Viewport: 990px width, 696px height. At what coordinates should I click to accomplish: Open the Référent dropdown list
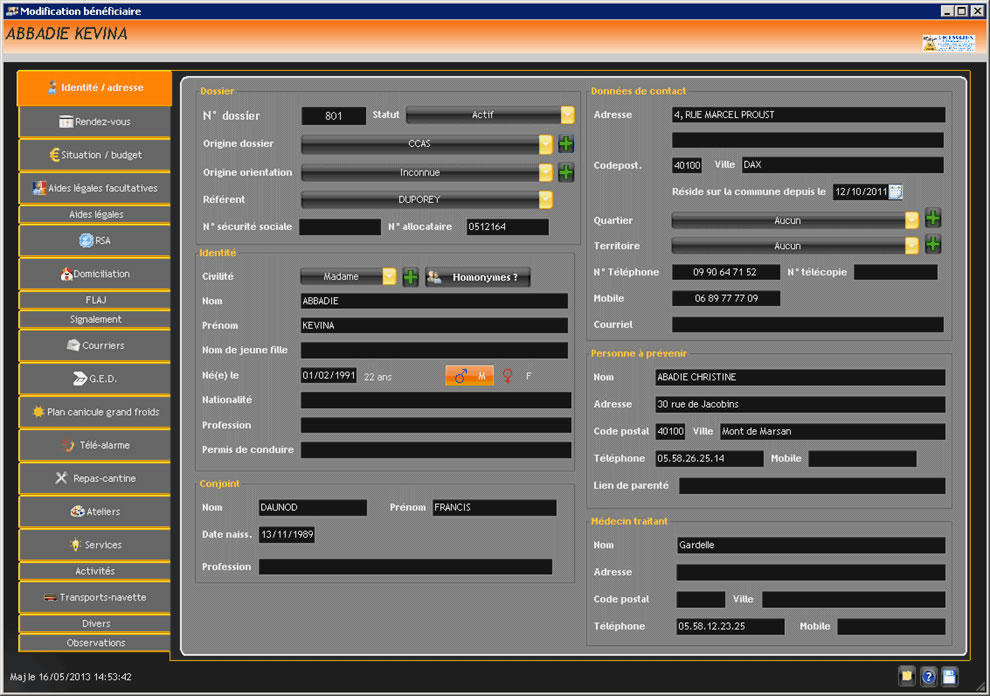545,200
